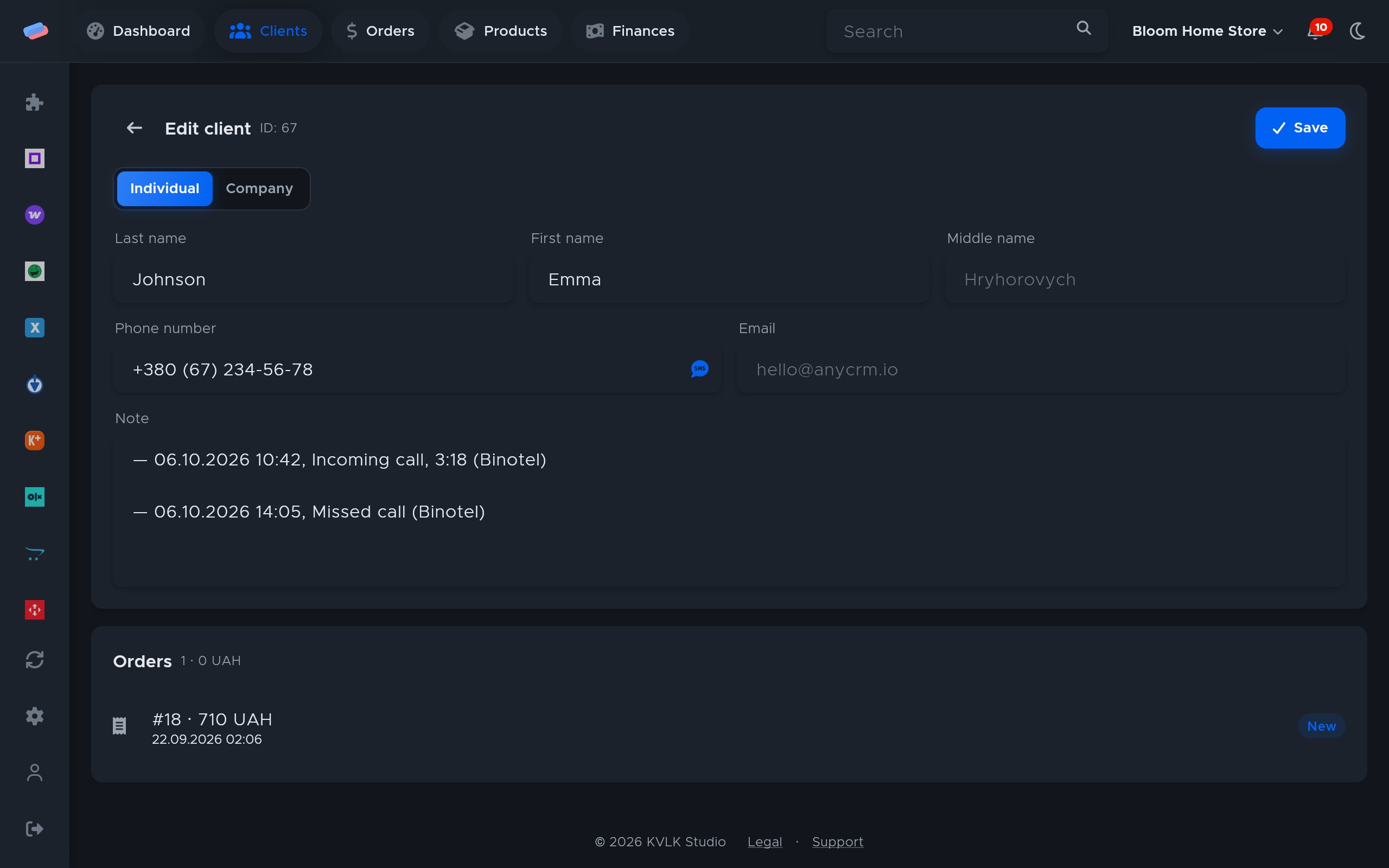Click the First name field with Emma

[729, 279]
